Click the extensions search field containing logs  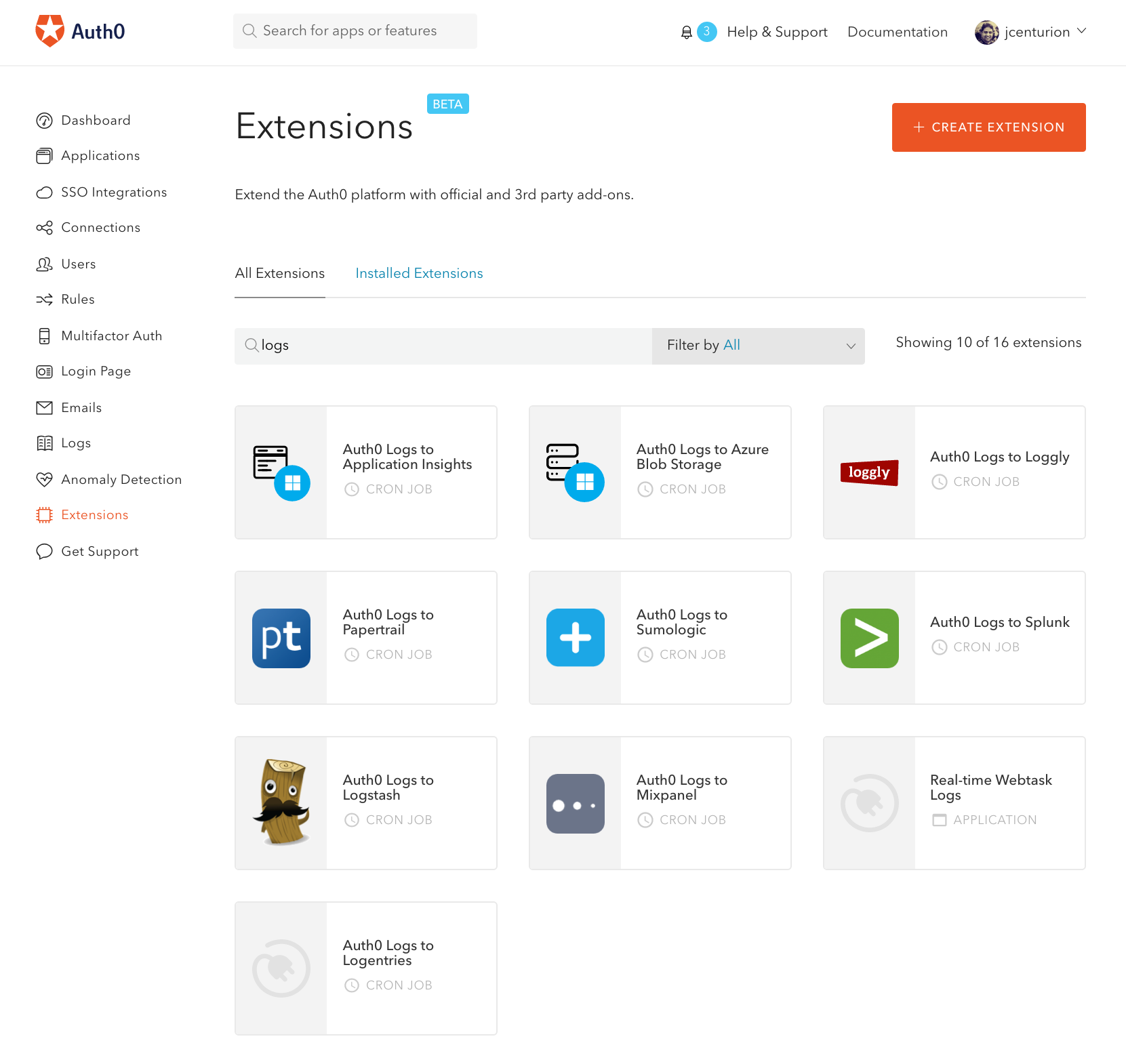point(443,346)
